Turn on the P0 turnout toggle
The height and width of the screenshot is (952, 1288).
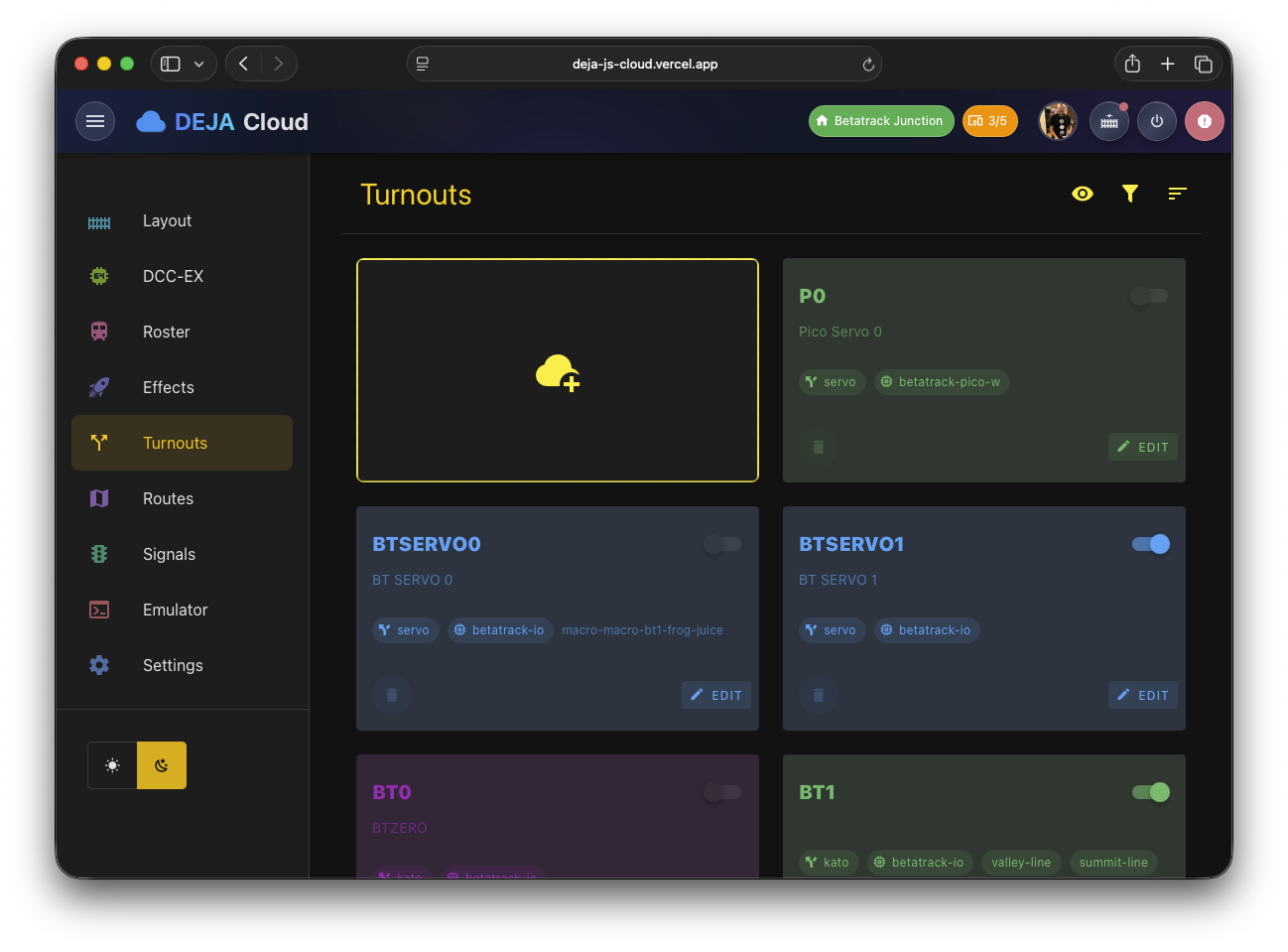pos(1148,296)
